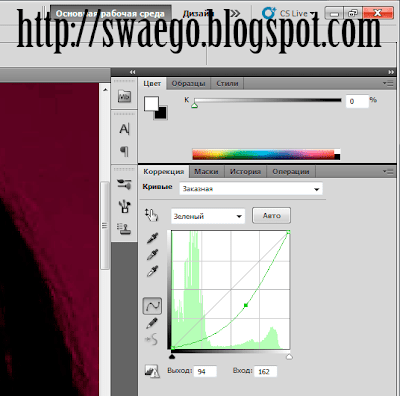Viewport: 400px width, 396px height.
Task: Click the canvas scroll up arrow
Action: [105, 90]
